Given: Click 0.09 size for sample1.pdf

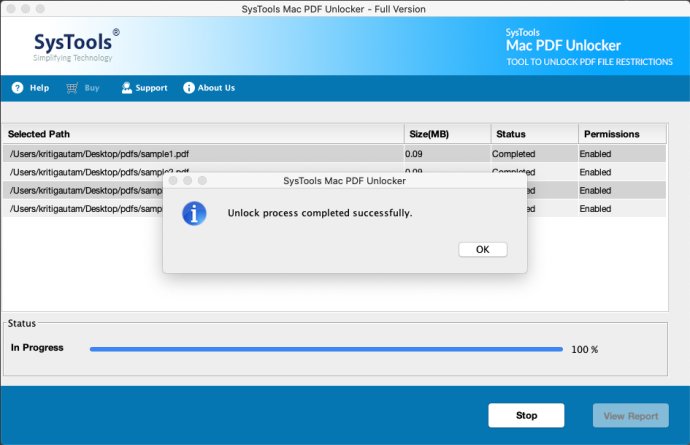Looking at the screenshot, I should [414, 154].
